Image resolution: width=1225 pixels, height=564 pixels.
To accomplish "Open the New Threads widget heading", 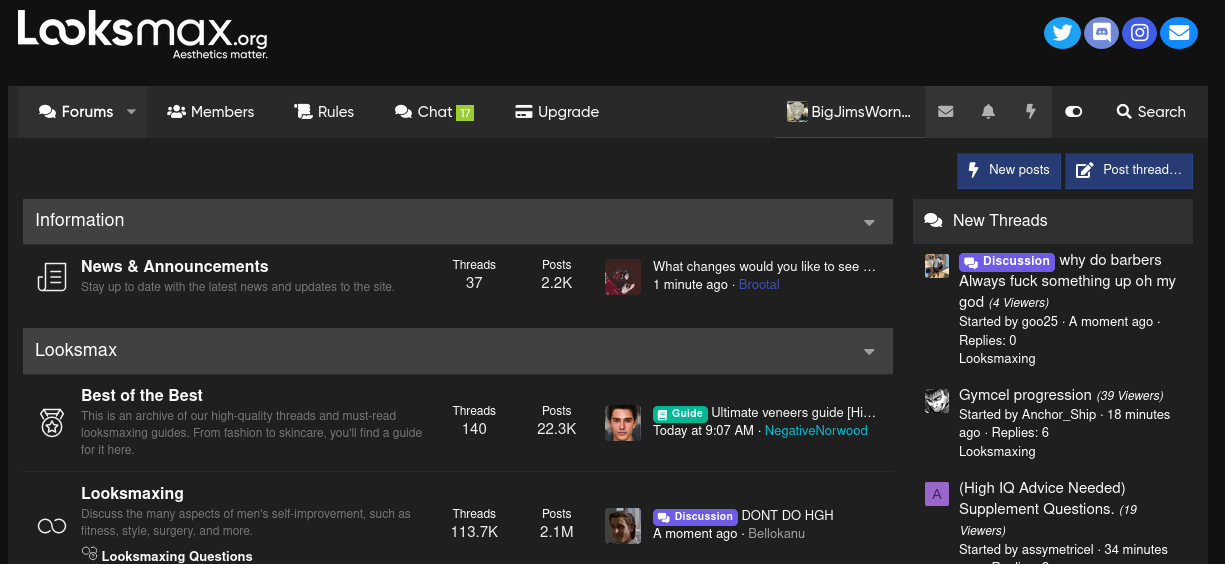I will 1000,220.
